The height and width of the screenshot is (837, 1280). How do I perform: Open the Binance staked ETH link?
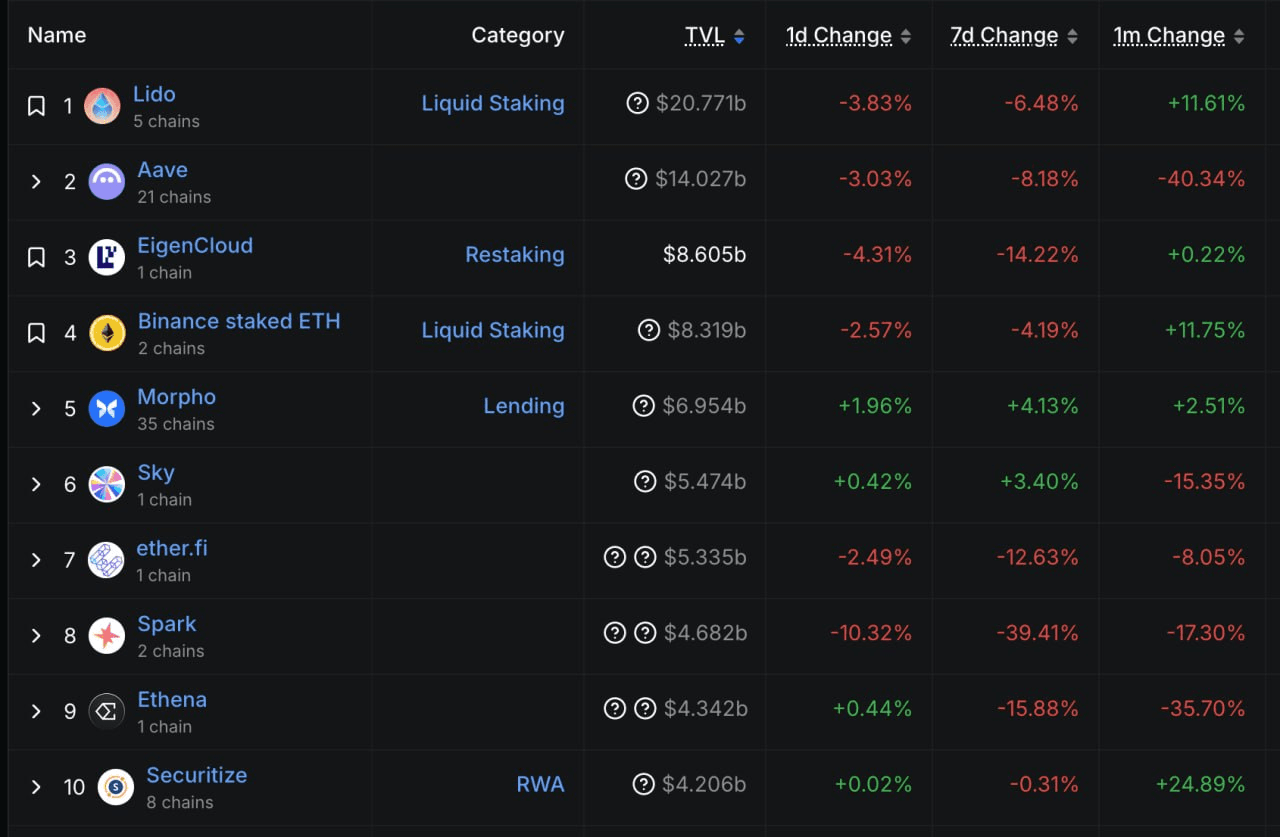tap(239, 321)
